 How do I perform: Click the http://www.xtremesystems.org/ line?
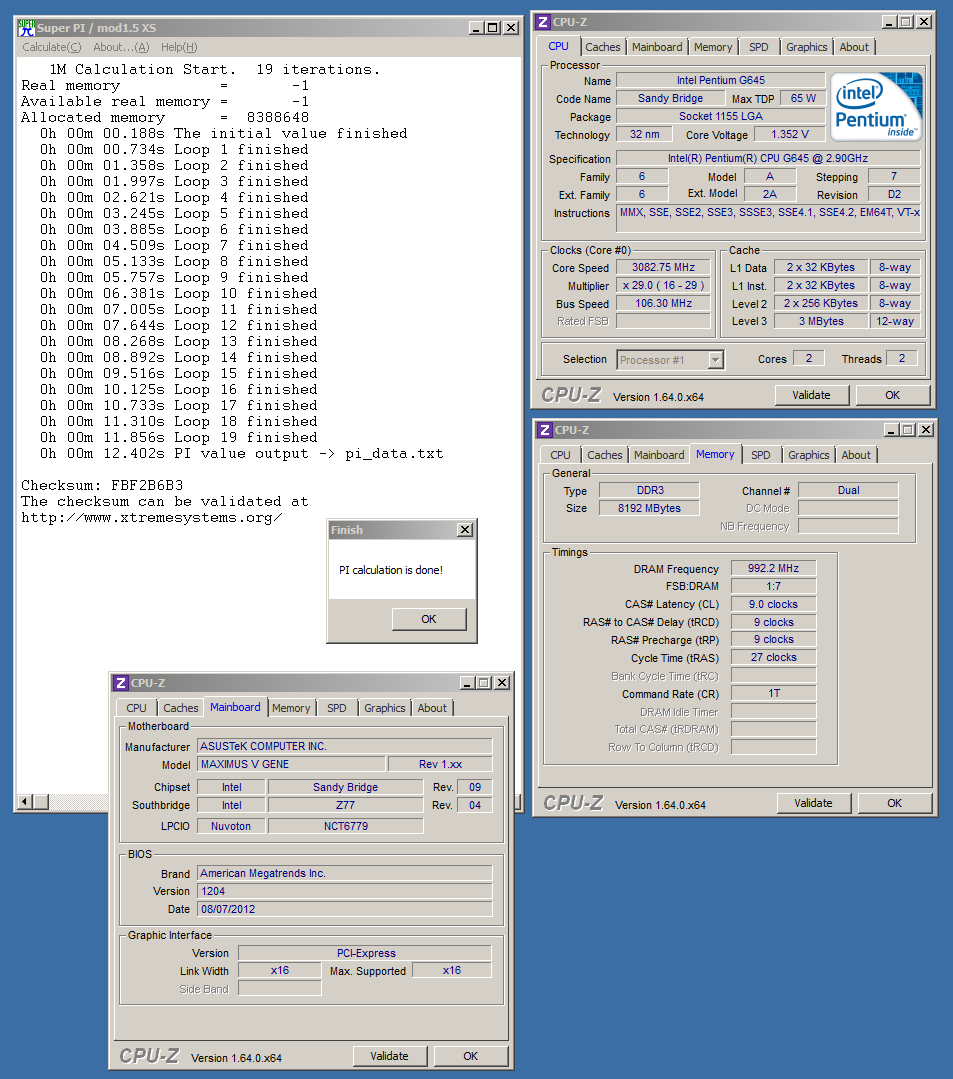pyautogui.click(x=151, y=517)
